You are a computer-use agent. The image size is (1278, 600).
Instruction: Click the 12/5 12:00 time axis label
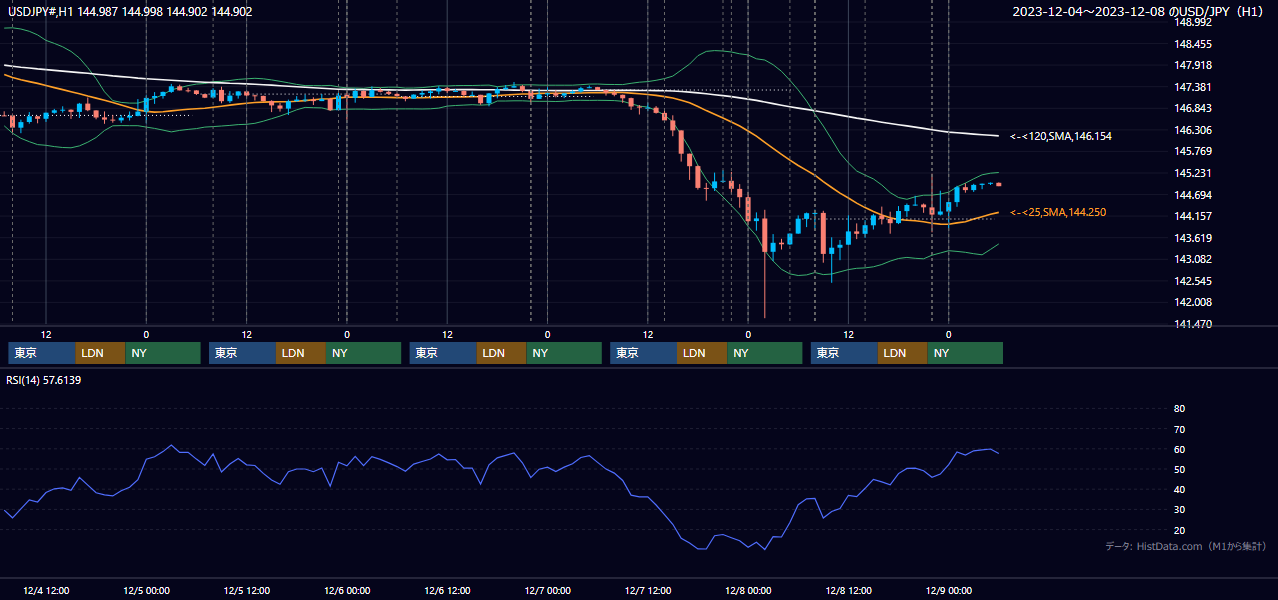[246, 591]
